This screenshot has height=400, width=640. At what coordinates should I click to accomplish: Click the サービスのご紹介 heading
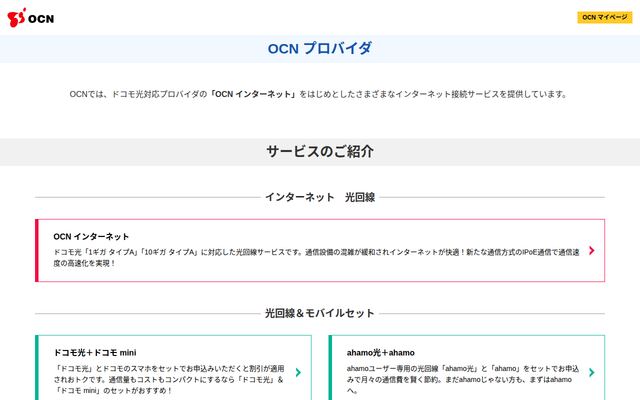tap(320, 151)
